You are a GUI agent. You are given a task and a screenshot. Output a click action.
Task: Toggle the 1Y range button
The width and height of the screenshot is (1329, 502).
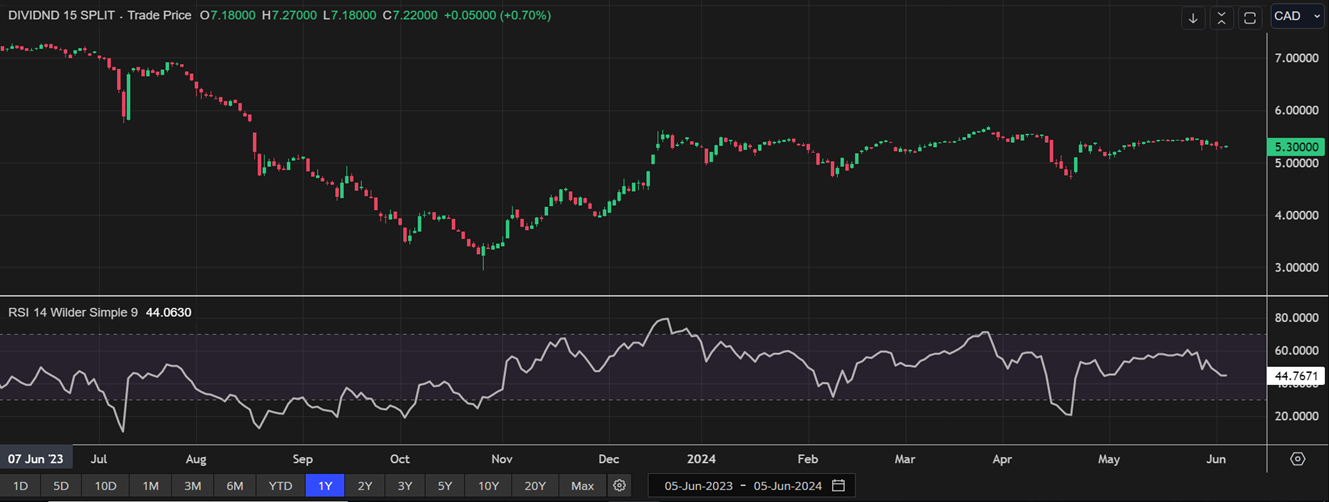[x=325, y=486]
